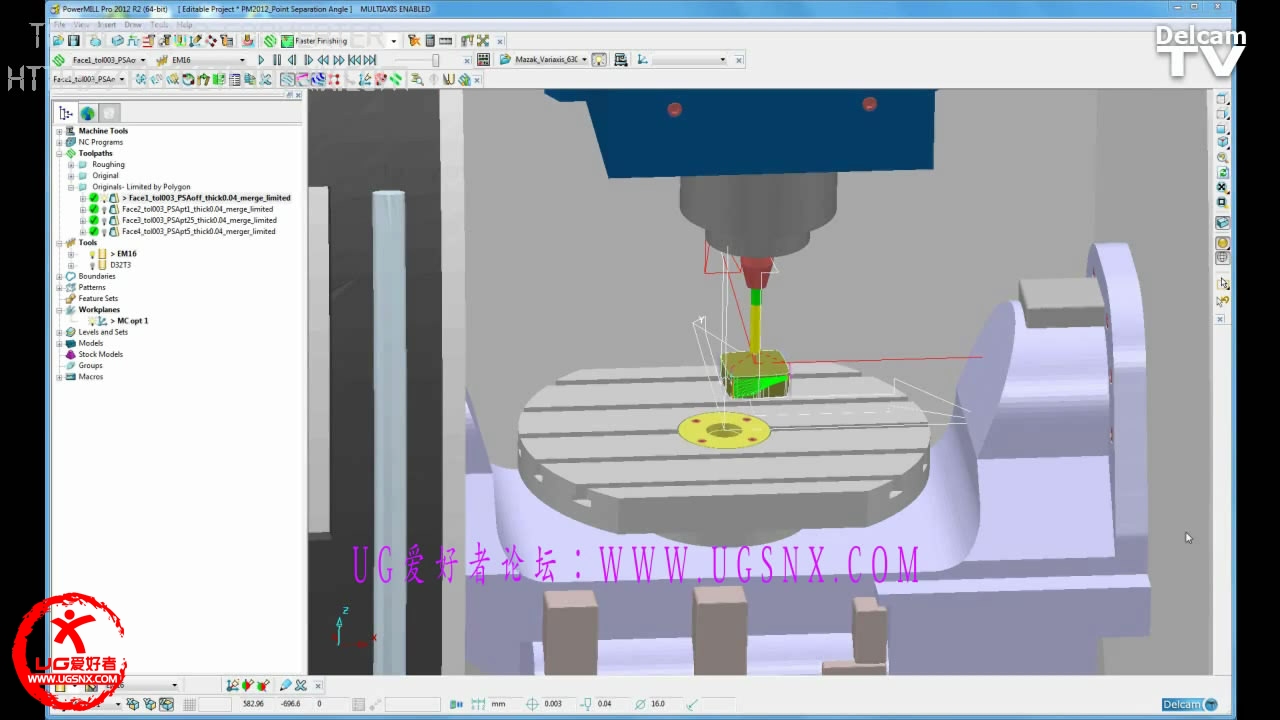Toggle the lightbulb for tool EM16

pos(92,254)
